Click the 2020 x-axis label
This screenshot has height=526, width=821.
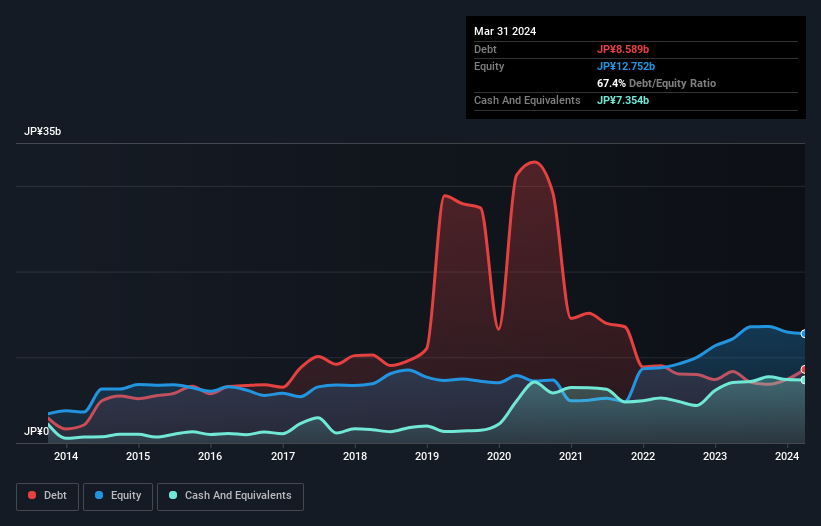pyautogui.click(x=499, y=456)
